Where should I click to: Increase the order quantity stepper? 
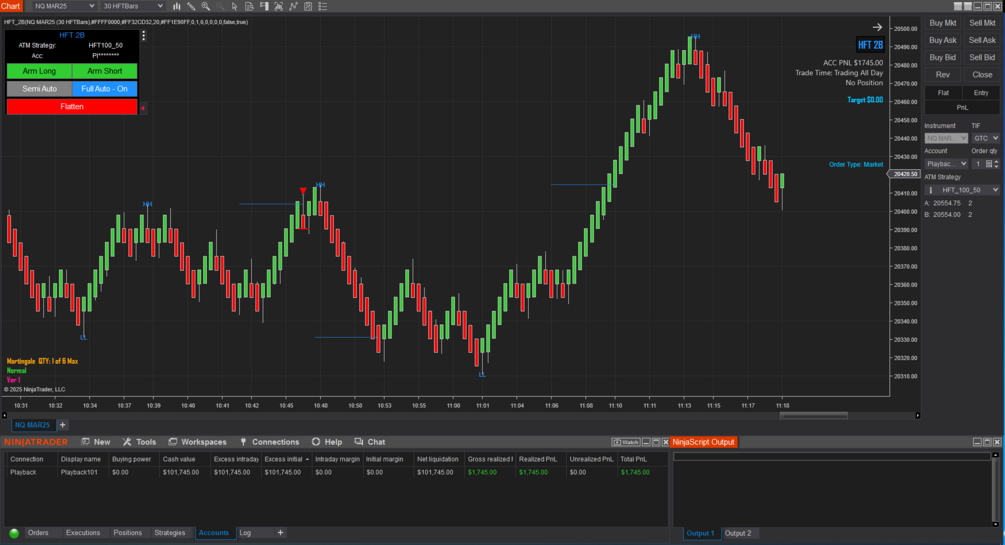[997, 162]
